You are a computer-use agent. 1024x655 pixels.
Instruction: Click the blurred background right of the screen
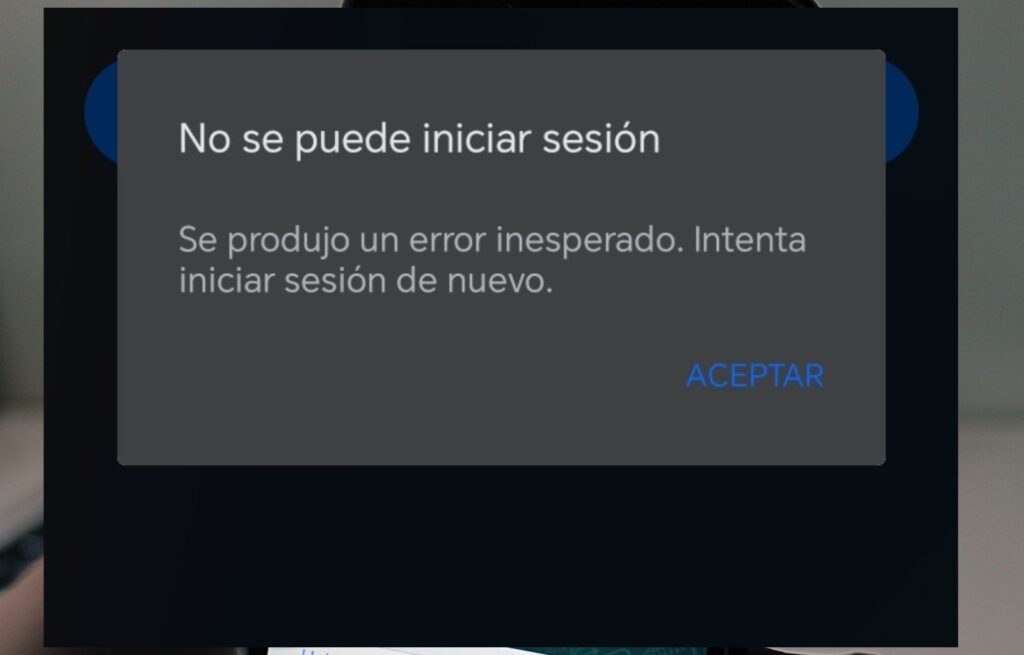(991, 327)
